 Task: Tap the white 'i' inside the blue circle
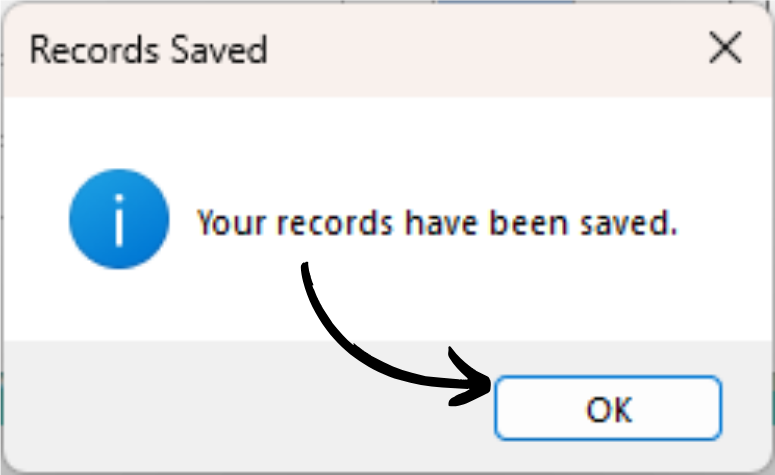(x=119, y=220)
